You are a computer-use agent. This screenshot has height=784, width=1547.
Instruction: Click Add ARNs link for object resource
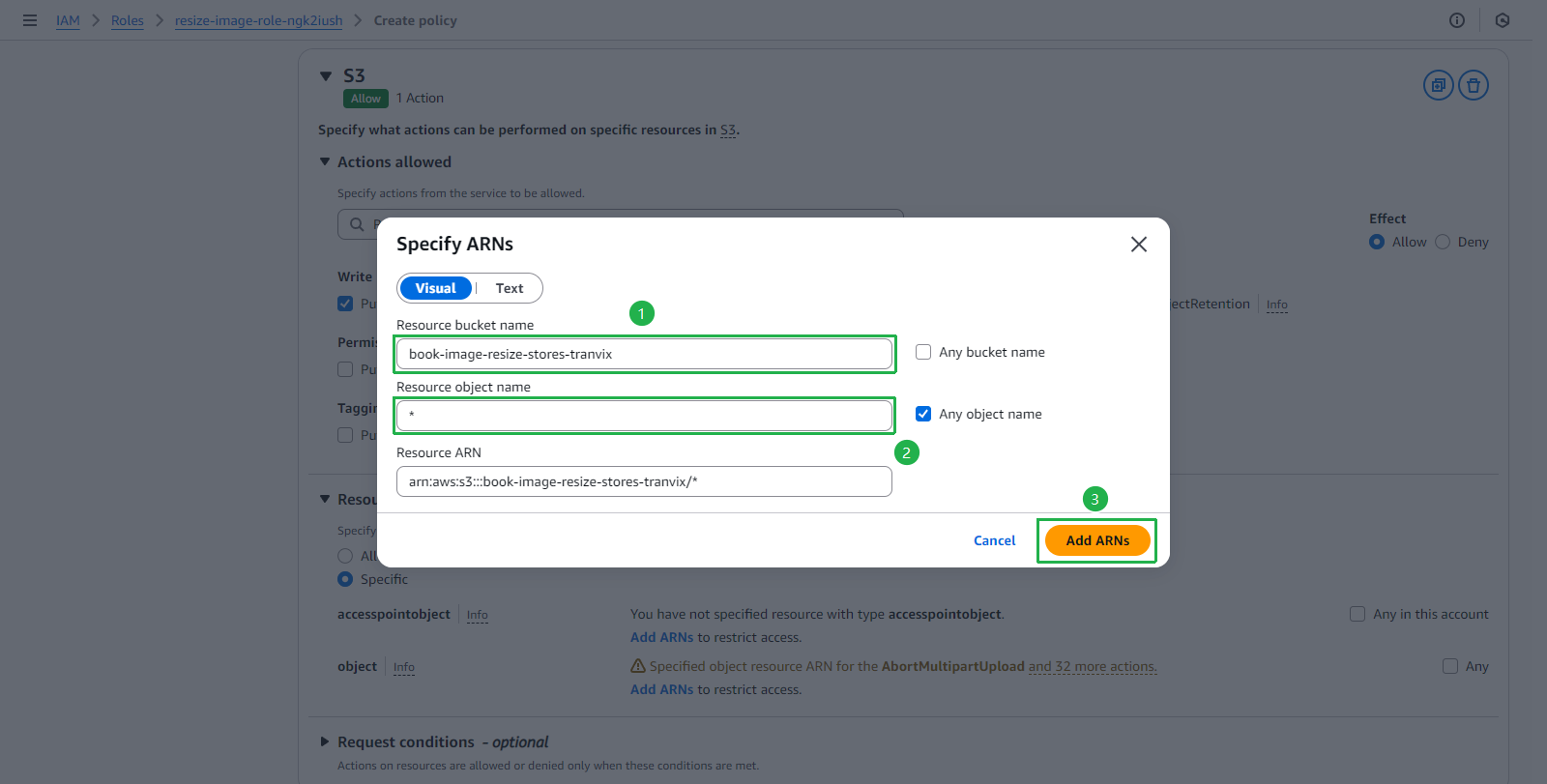click(x=661, y=689)
